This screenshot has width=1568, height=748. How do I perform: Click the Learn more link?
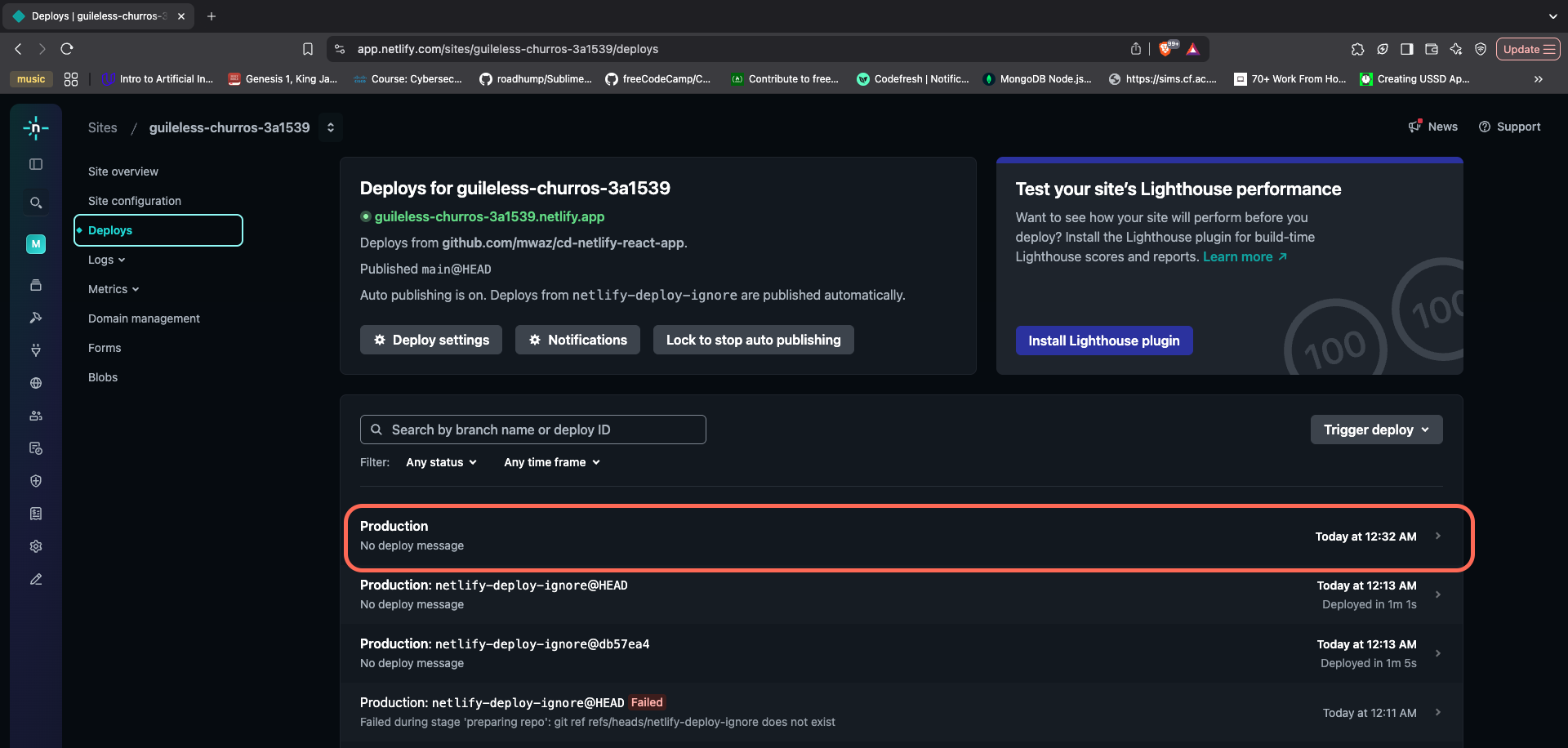1245,256
